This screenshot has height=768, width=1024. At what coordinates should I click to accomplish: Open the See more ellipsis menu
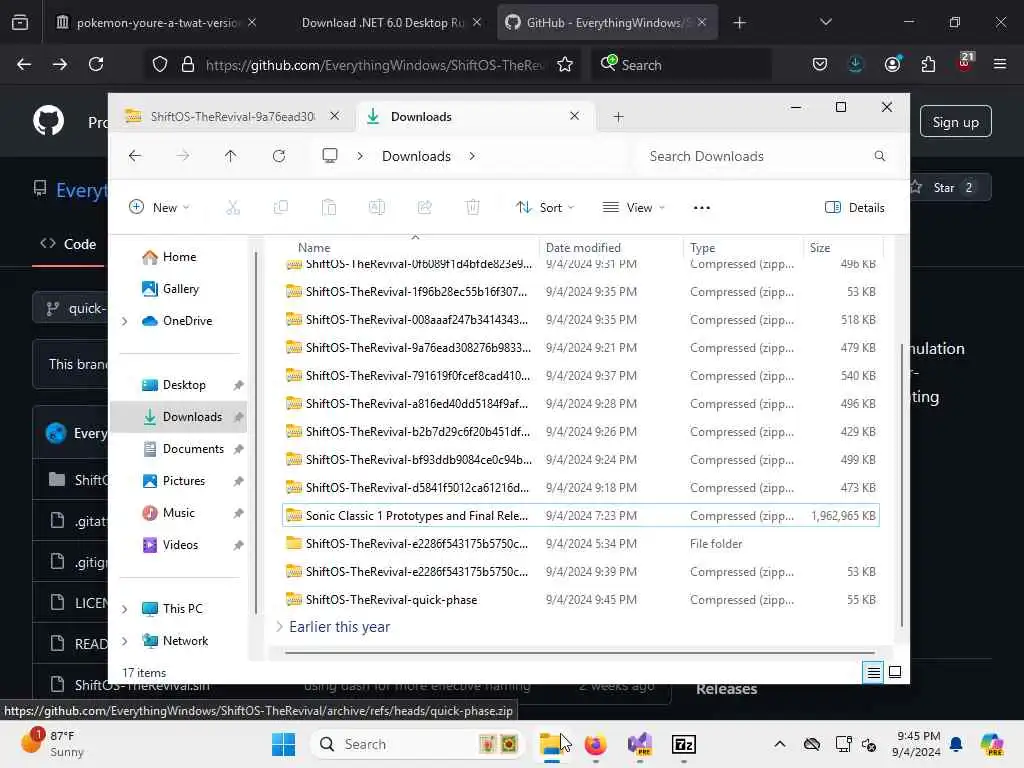coord(701,208)
